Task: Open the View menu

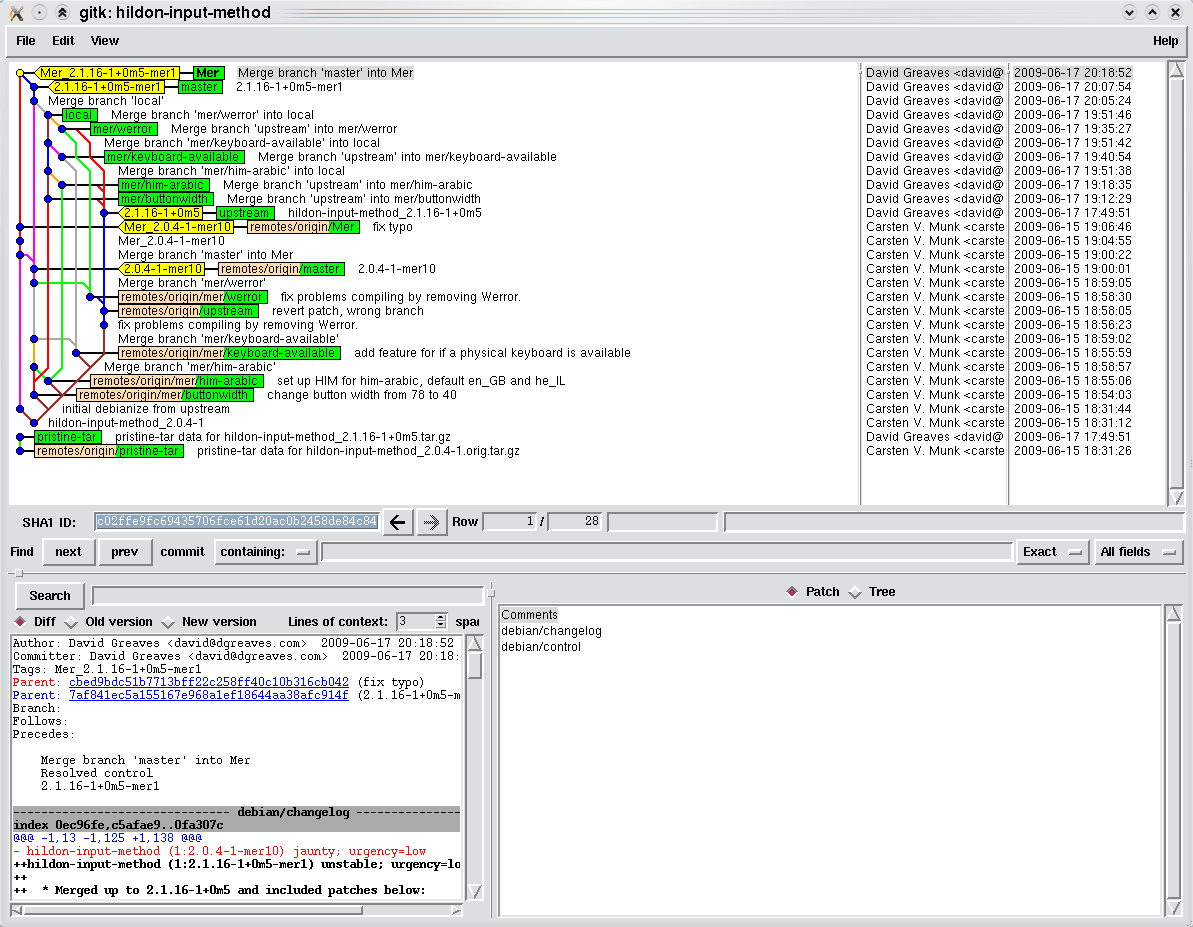Action: pos(105,41)
